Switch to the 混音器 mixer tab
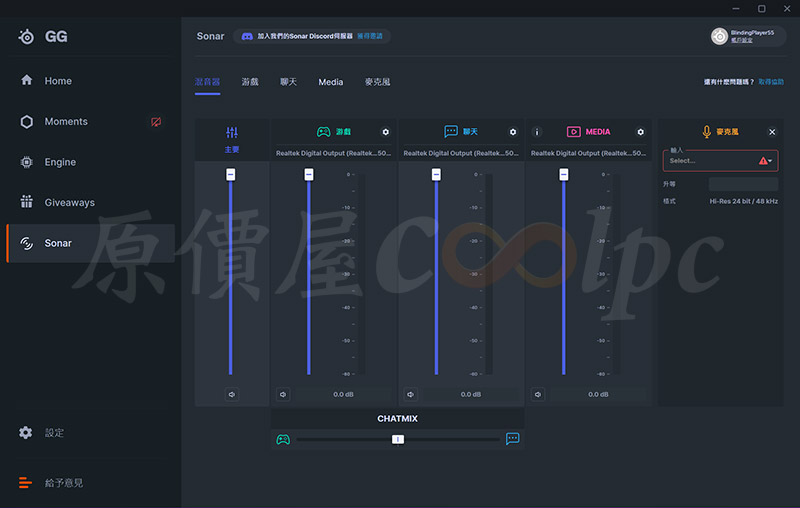800x508 pixels. click(x=207, y=82)
